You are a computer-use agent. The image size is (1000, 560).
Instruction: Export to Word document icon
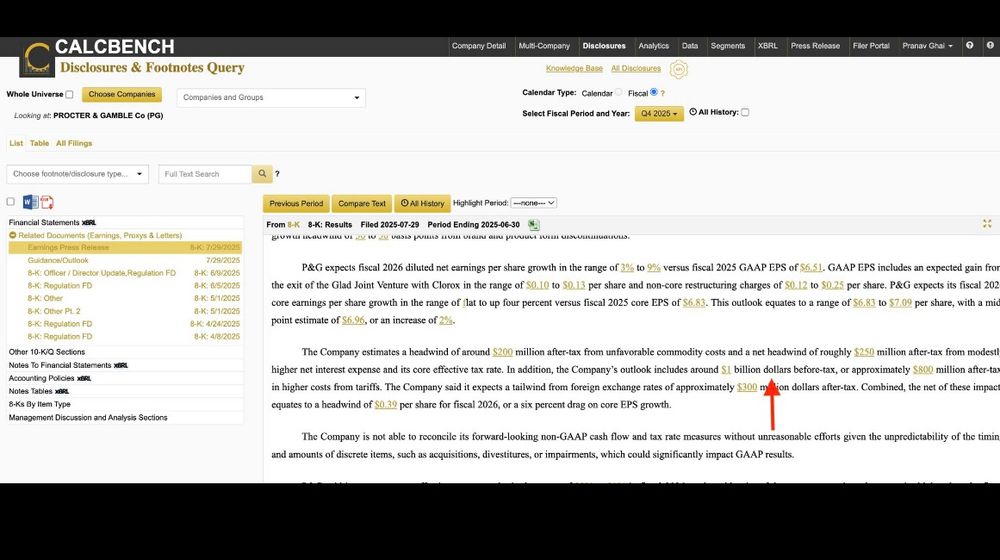(x=30, y=202)
